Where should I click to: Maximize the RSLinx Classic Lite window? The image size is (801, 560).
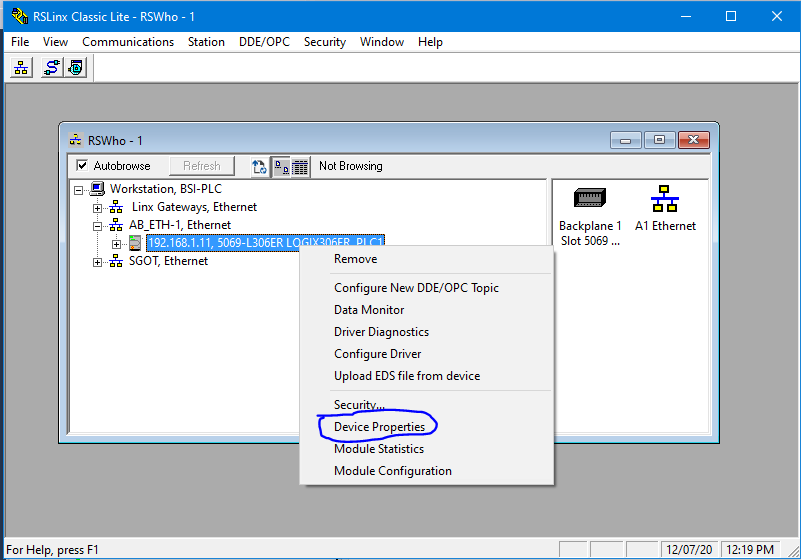coord(731,16)
